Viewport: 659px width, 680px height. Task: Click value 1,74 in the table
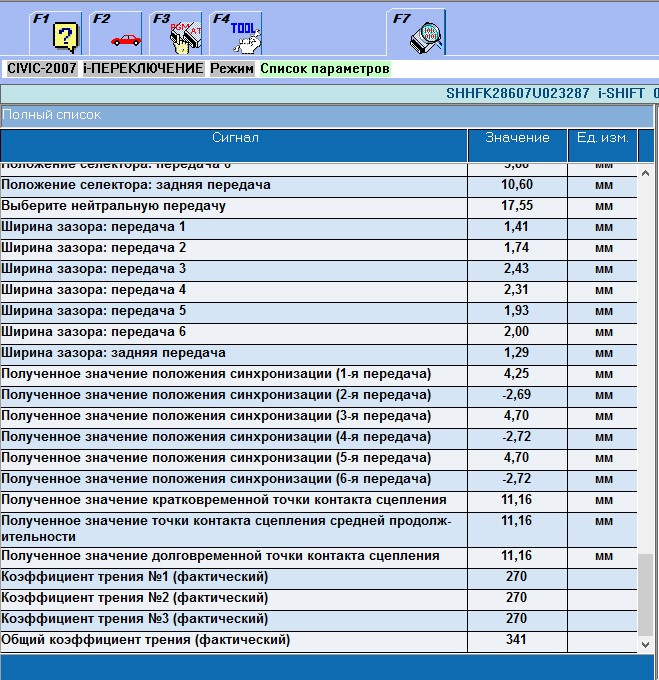point(516,248)
